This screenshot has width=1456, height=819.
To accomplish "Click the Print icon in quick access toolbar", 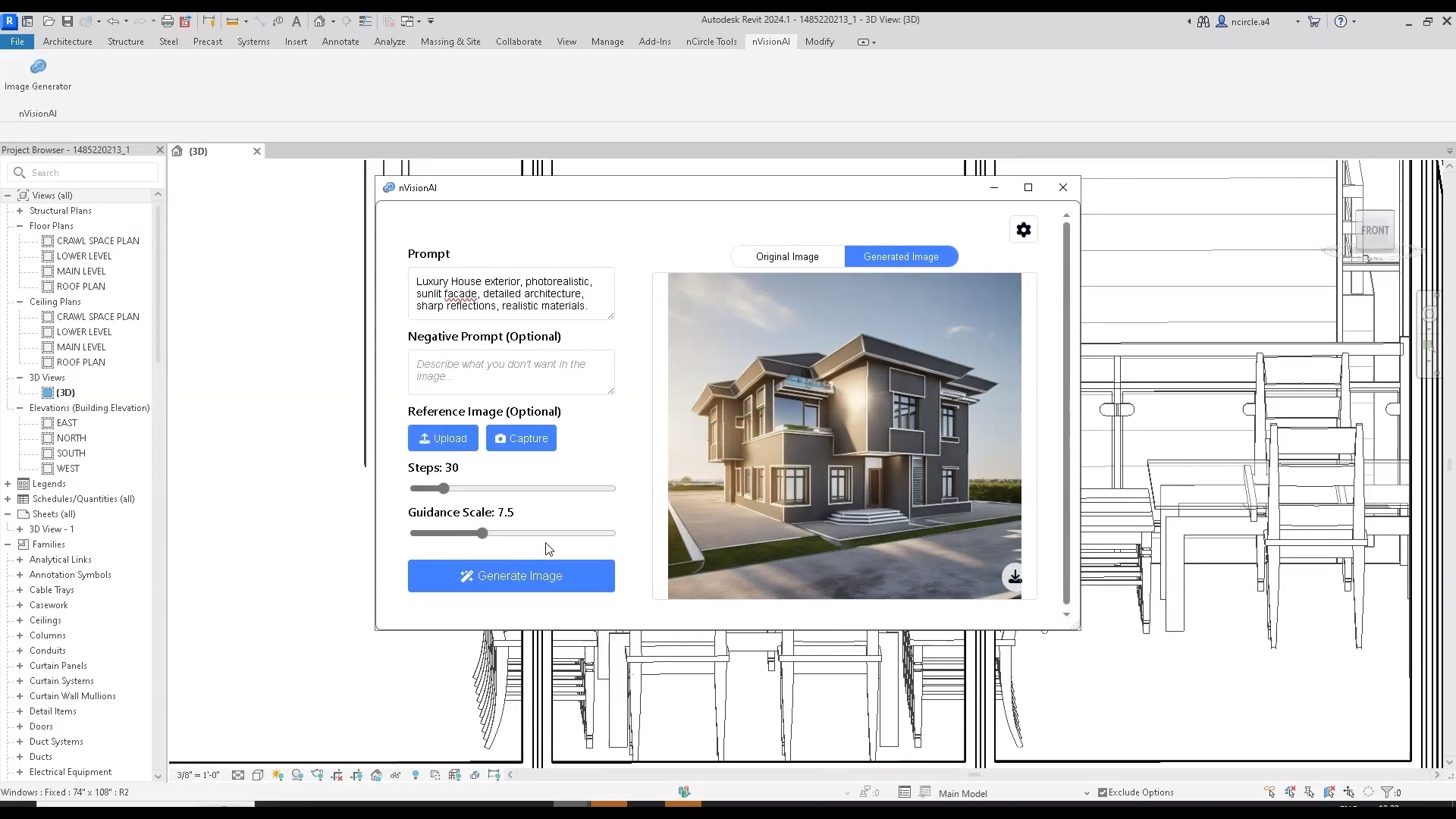I will click(167, 21).
